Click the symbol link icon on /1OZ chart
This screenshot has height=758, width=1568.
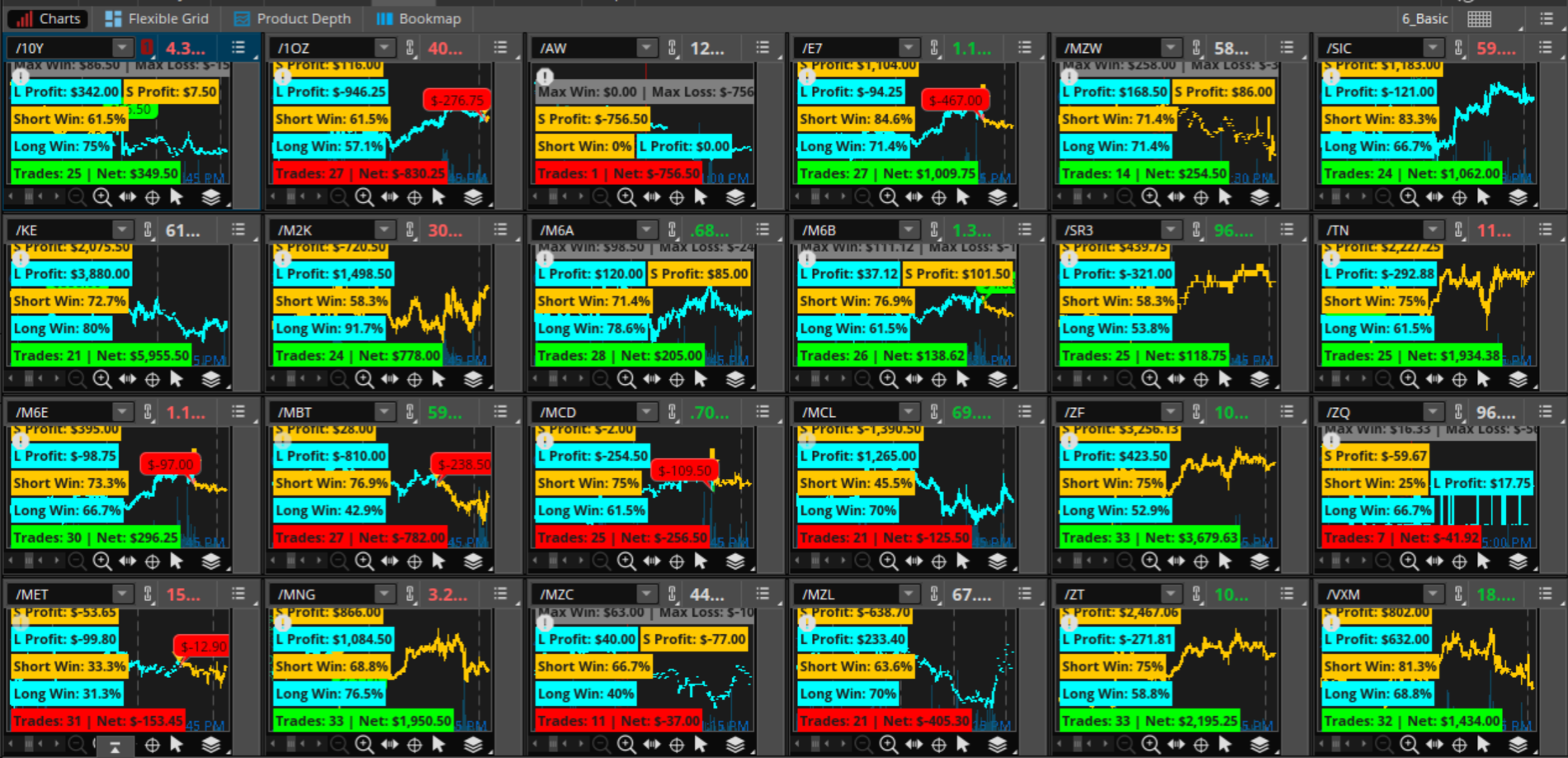[x=410, y=48]
